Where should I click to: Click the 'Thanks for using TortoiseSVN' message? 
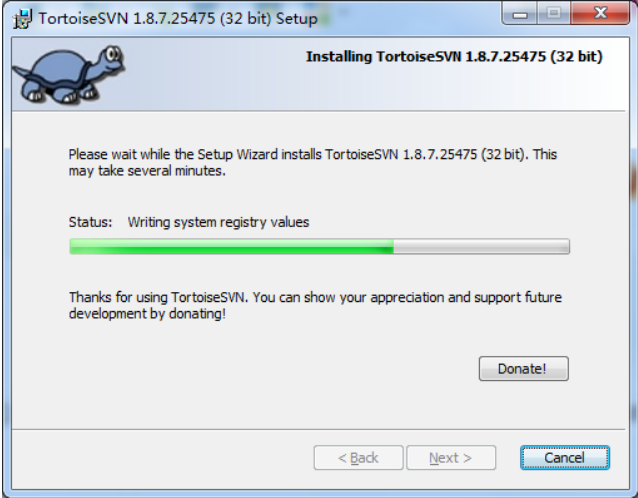[x=315, y=305]
